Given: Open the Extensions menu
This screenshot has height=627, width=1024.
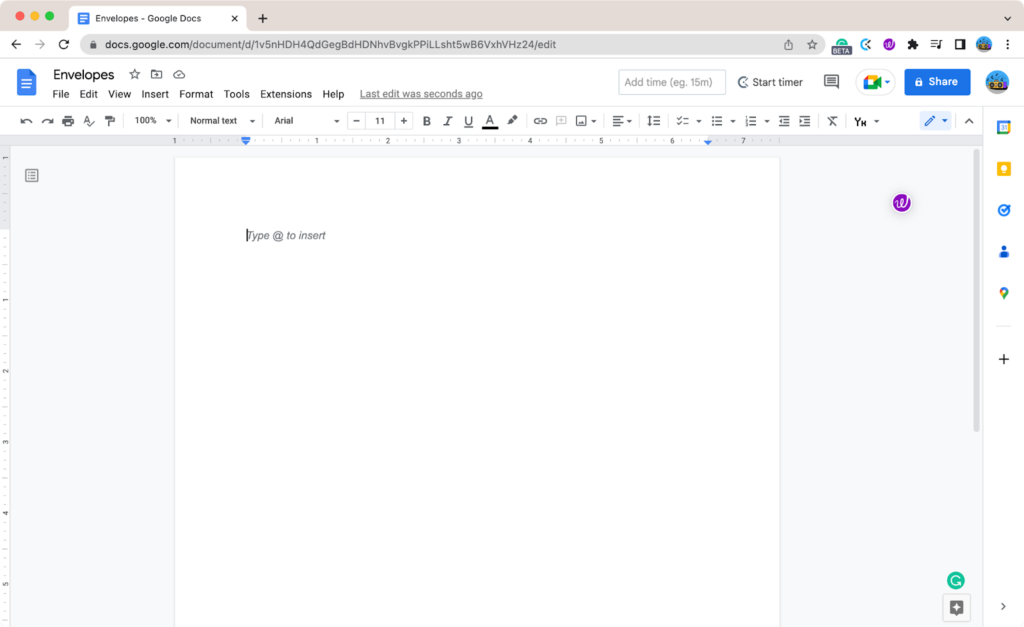Looking at the screenshot, I should coord(285,93).
